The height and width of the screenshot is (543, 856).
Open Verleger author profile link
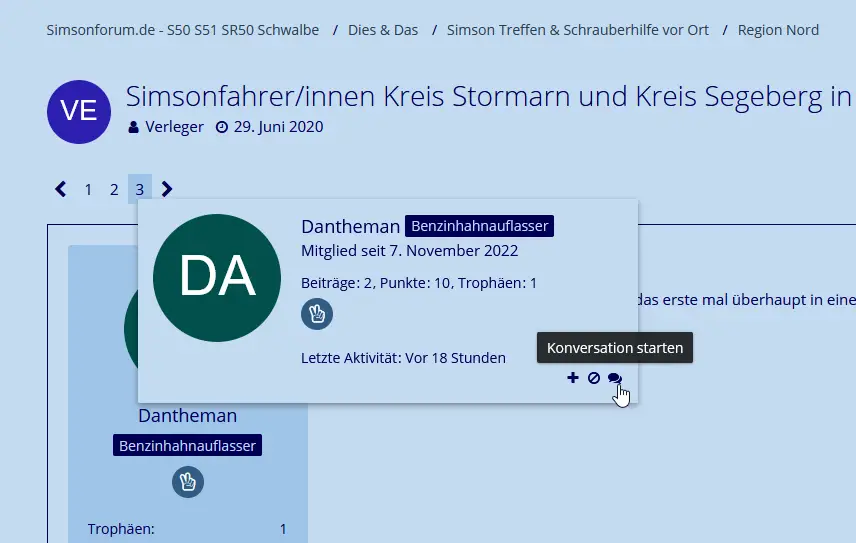(174, 127)
